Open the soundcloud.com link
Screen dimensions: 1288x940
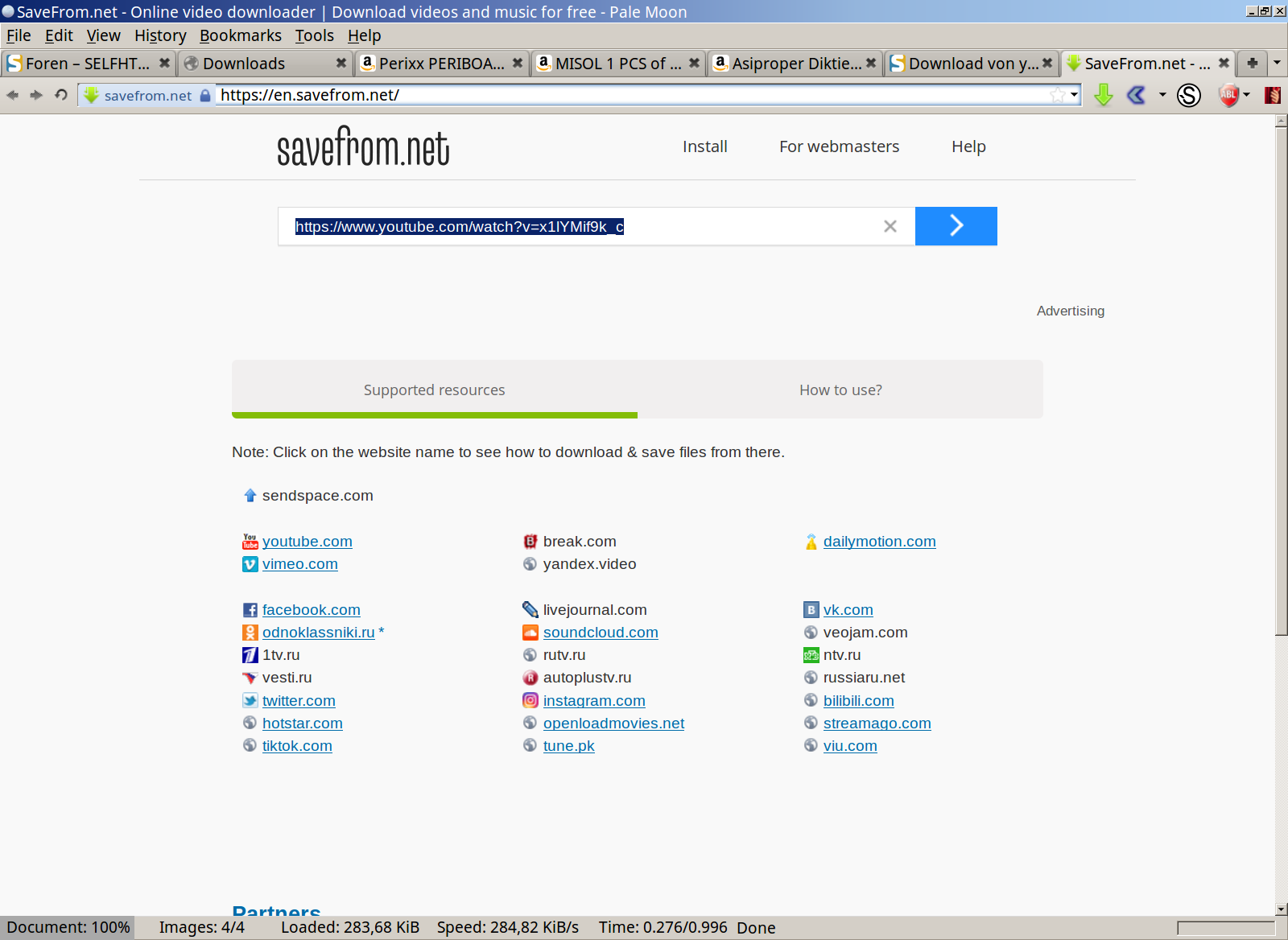point(601,633)
